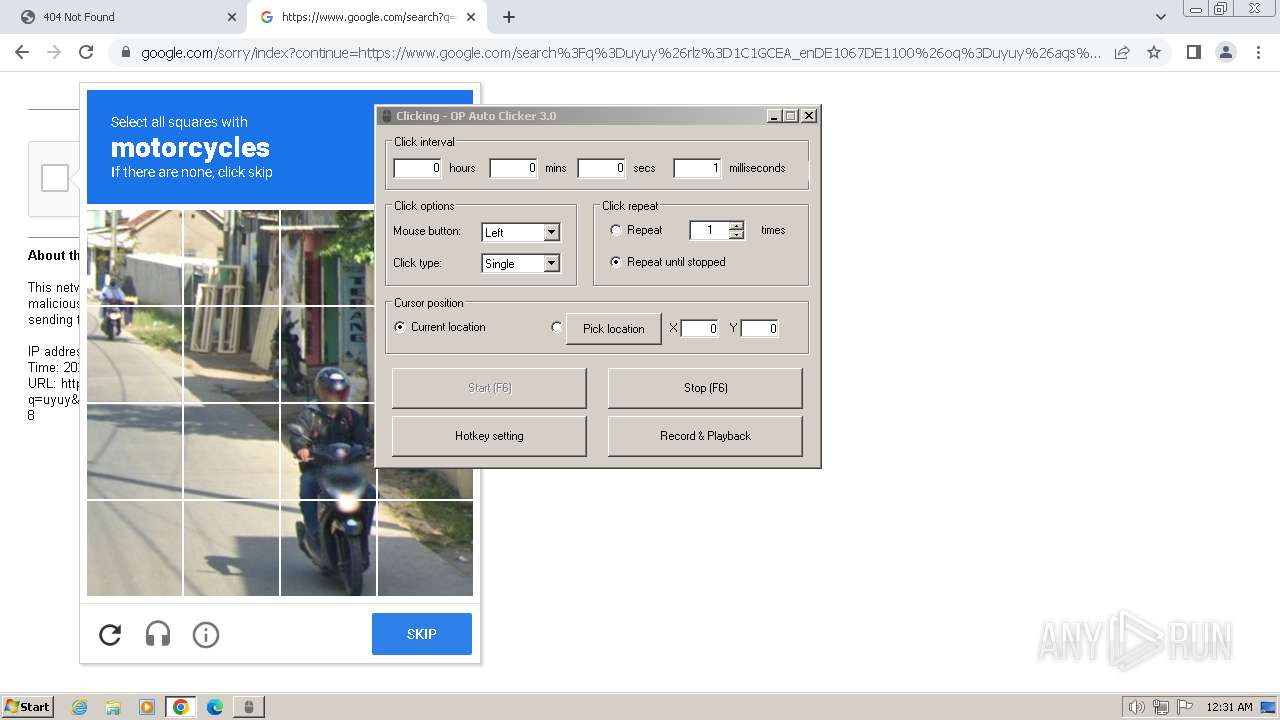Select Repeat until stopped radio option
Screen dimensions: 1280x720
(616, 262)
